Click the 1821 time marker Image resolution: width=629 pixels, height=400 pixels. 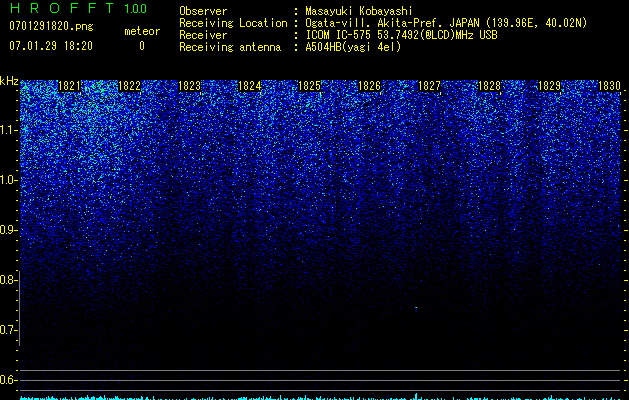coord(69,86)
